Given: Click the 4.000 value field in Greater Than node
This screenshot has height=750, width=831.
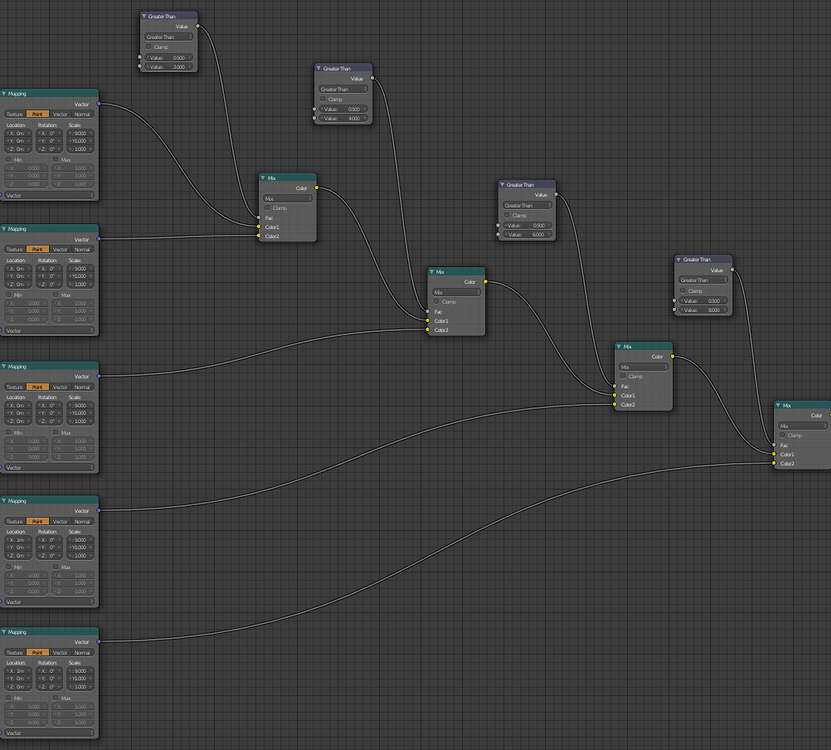Looking at the screenshot, I should (x=343, y=119).
